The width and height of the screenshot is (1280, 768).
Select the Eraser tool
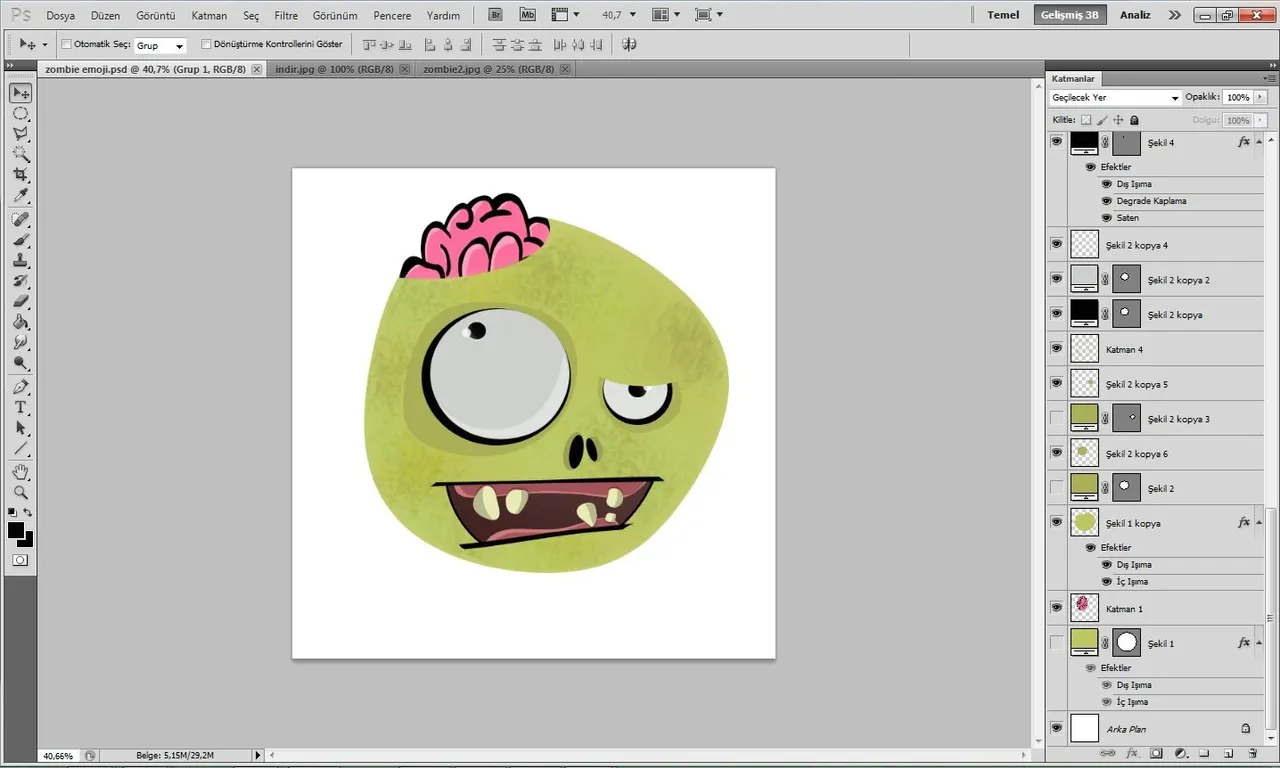[x=20, y=301]
